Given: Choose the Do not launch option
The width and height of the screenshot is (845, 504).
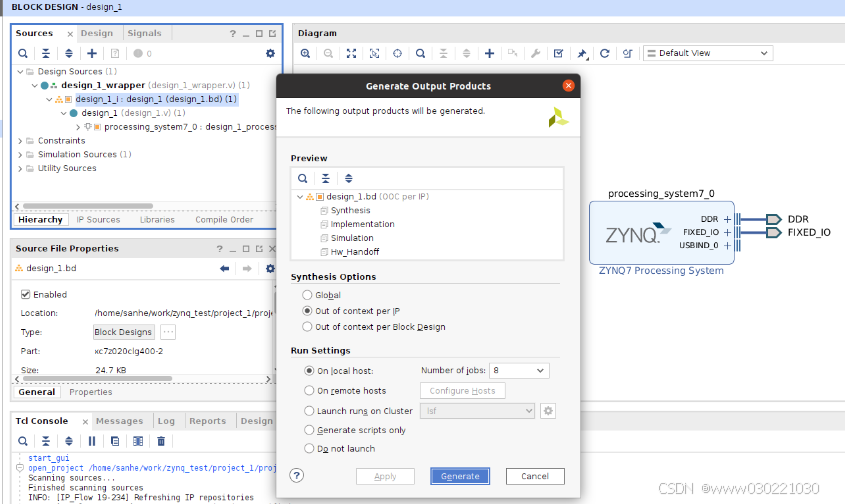Looking at the screenshot, I should coord(309,448).
